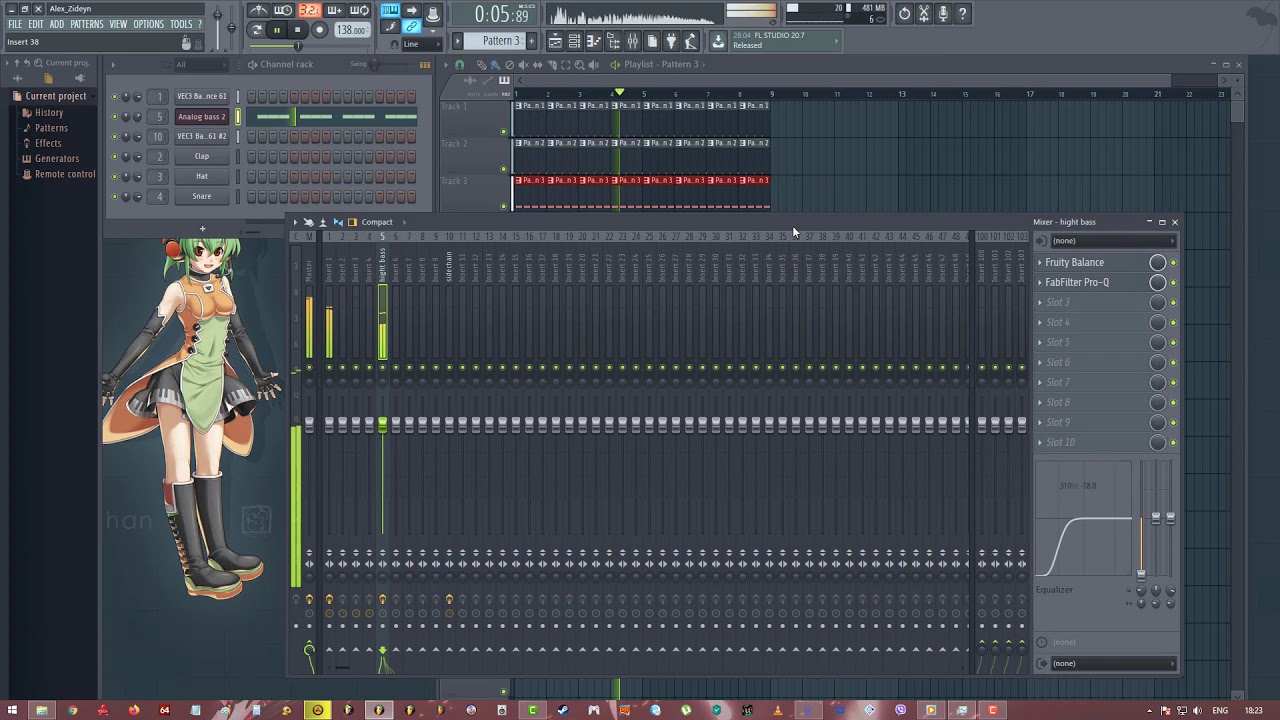Toggle the countdown before recording 3.2.1 icon
This screenshot has height=720, width=1280.
point(309,11)
